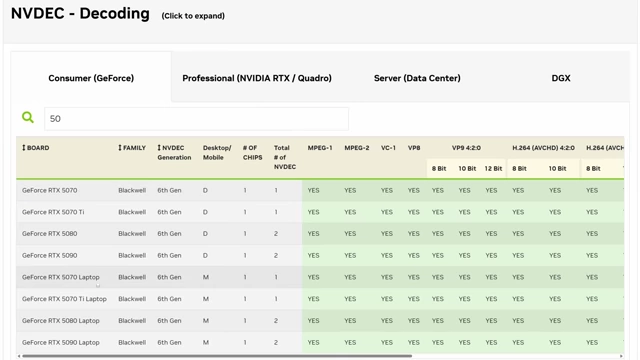Expand the NVDEC - Decoding section heading
The height and width of the screenshot is (360, 640).
click(x=80, y=13)
